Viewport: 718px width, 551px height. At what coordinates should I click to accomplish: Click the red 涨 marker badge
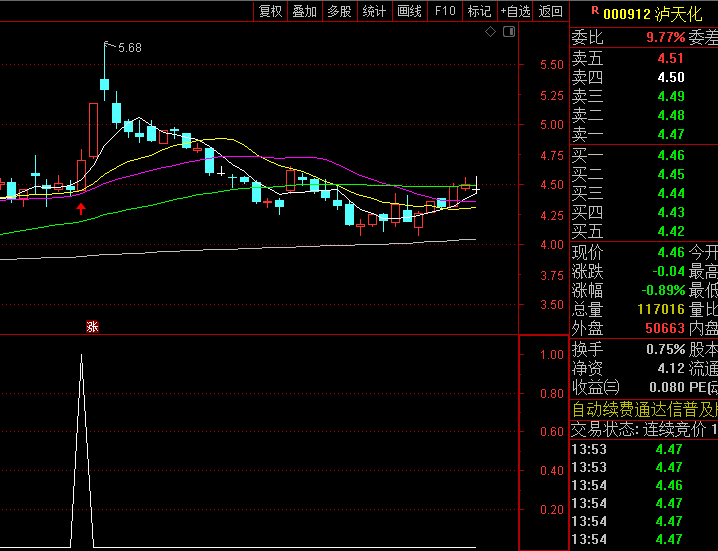[x=92, y=326]
